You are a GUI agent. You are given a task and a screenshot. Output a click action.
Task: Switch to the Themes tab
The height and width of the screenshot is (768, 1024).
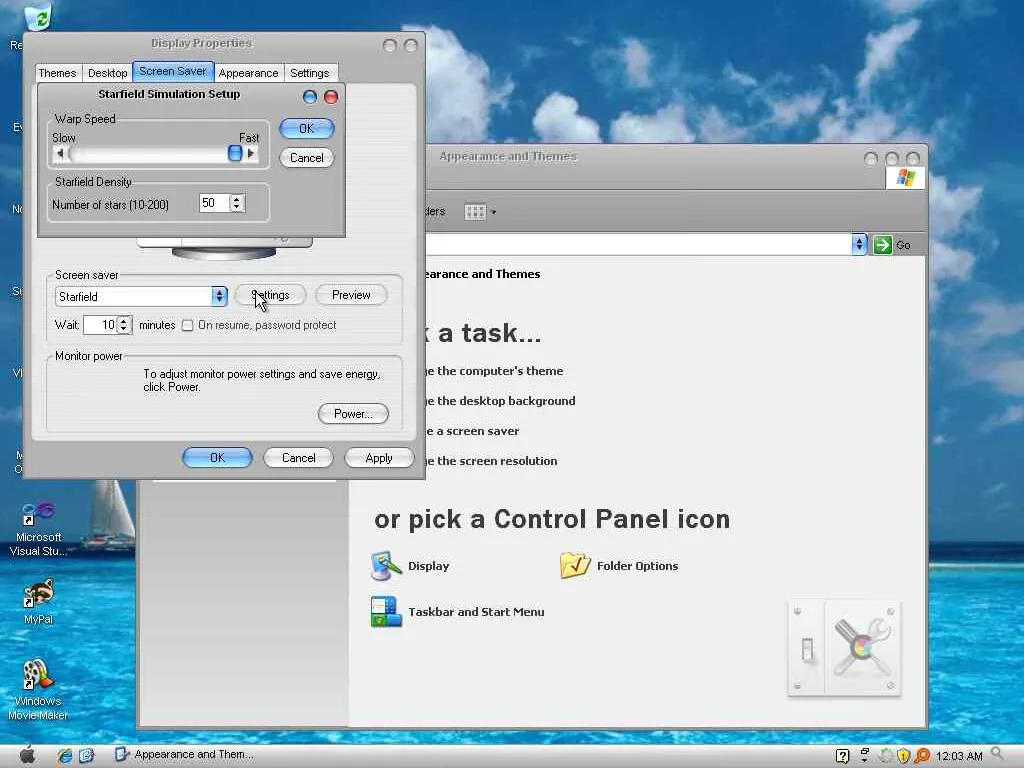[57, 73]
